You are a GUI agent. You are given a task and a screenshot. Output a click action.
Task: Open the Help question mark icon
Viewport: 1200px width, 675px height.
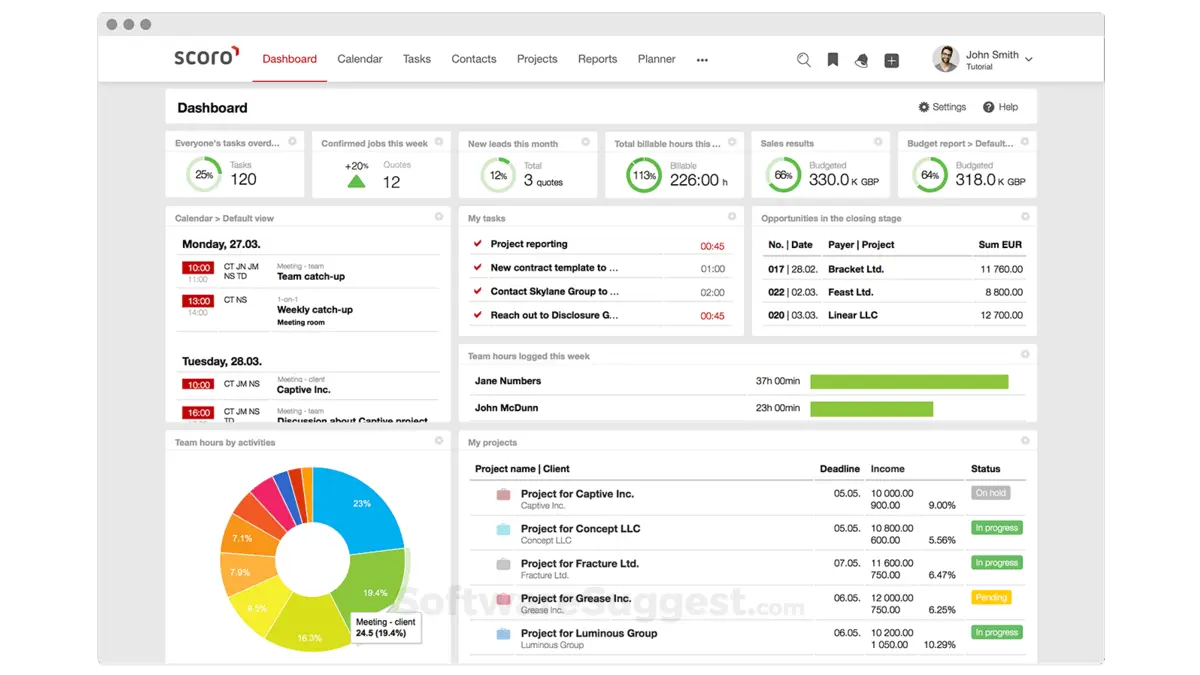pyautogui.click(x=988, y=107)
